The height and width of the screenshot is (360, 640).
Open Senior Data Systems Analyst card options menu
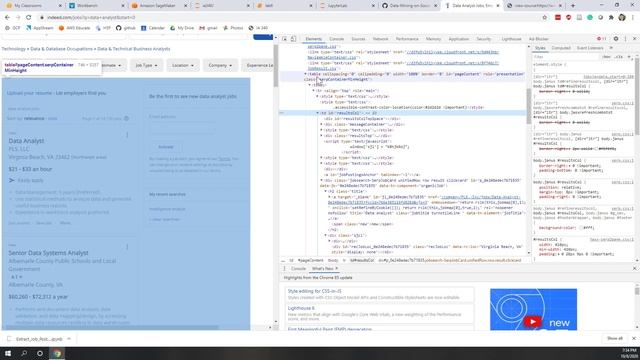pos(127,247)
